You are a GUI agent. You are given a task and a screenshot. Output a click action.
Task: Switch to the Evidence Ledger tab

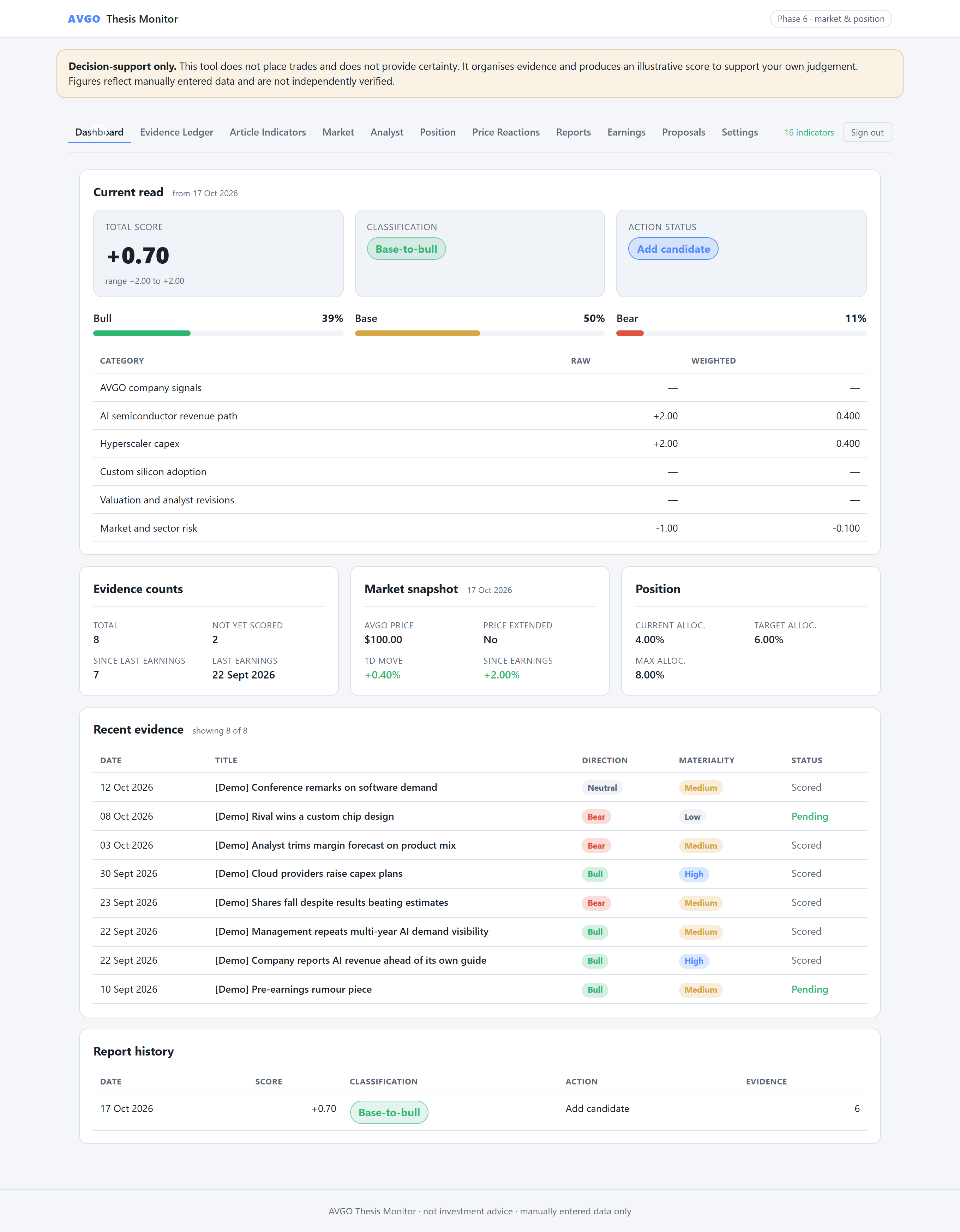click(x=176, y=132)
